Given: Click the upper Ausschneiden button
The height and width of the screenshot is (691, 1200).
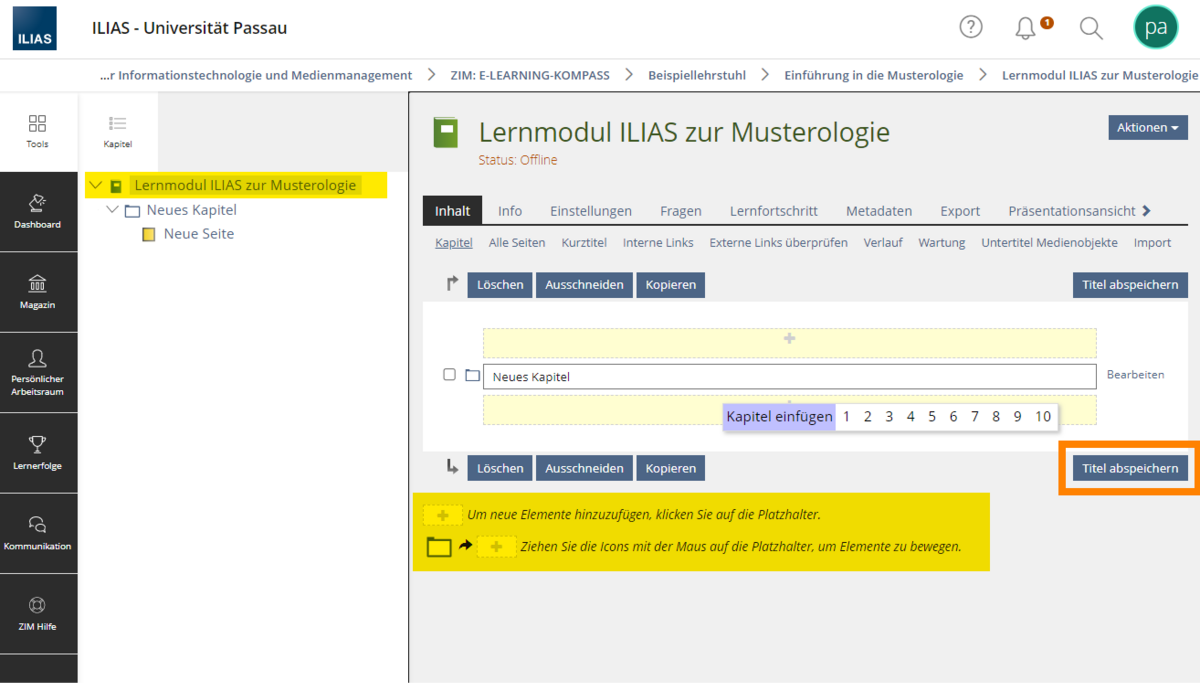Looking at the screenshot, I should (x=584, y=285).
